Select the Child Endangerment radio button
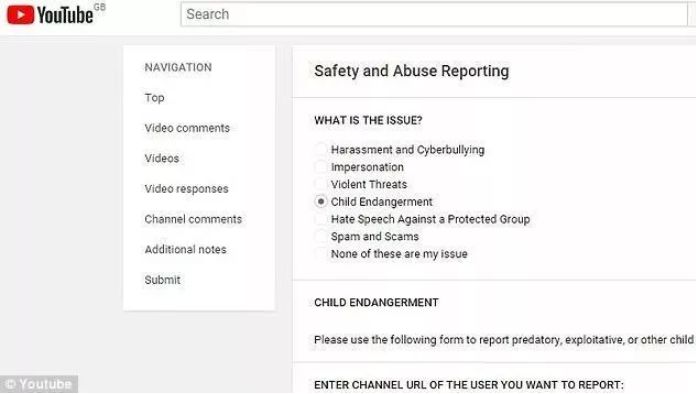This screenshot has width=696, height=394. click(320, 201)
